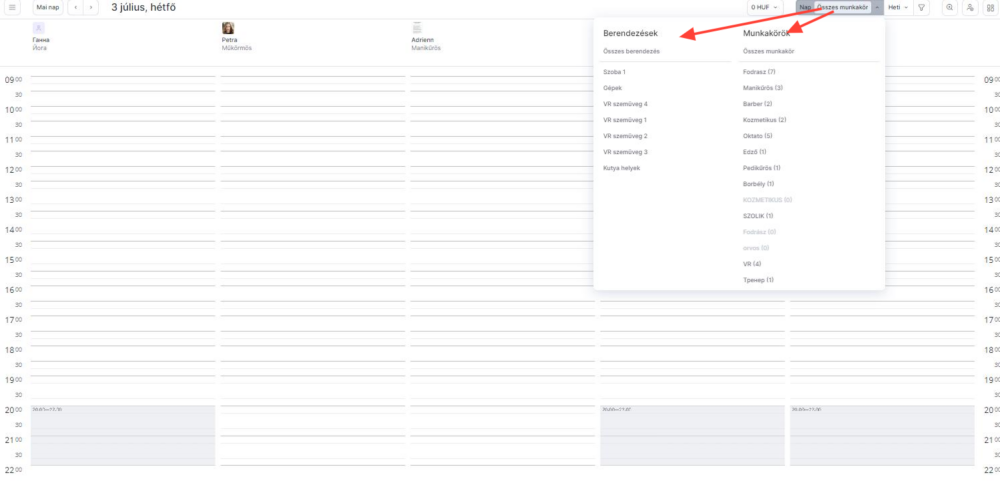Viewport: 1000px width, 499px height.
Task: Select Összes munkakör in the dropdown list
Action: pyautogui.click(x=768, y=51)
